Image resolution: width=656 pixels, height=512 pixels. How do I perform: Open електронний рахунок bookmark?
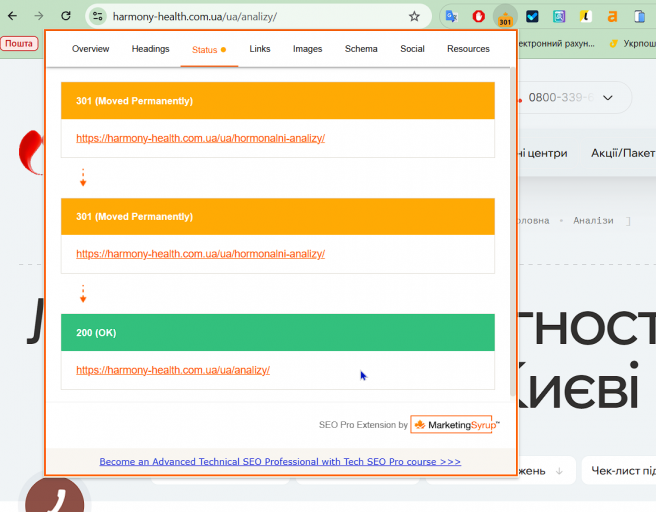pyautogui.click(x=556, y=44)
